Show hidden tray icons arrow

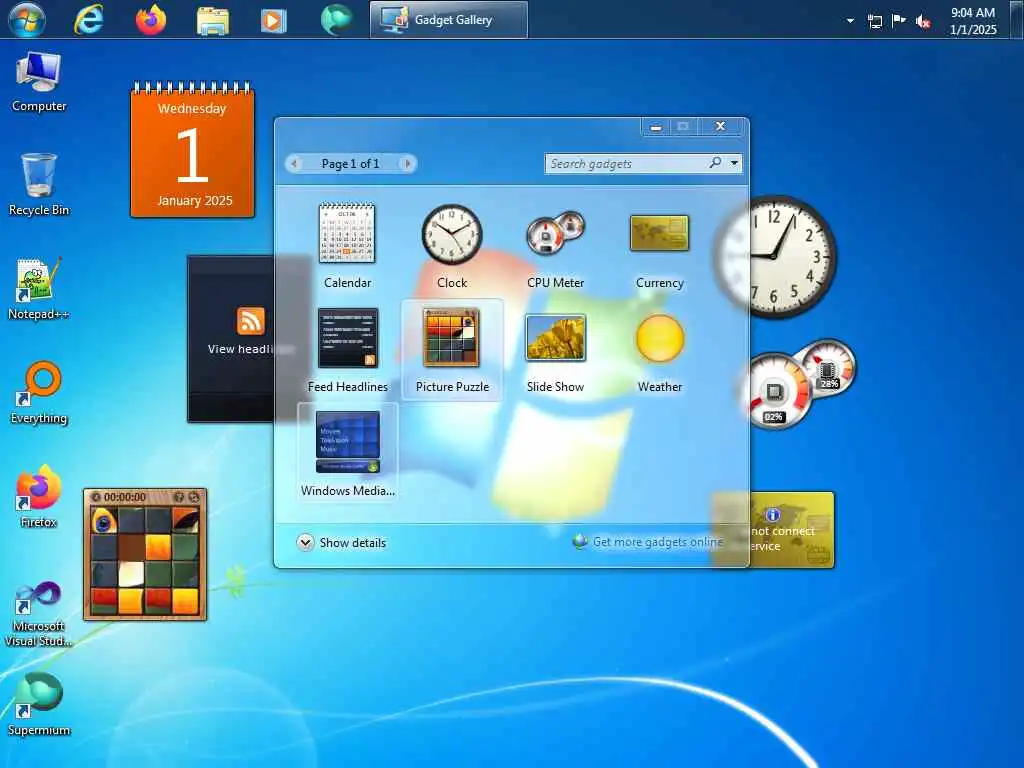coord(850,21)
